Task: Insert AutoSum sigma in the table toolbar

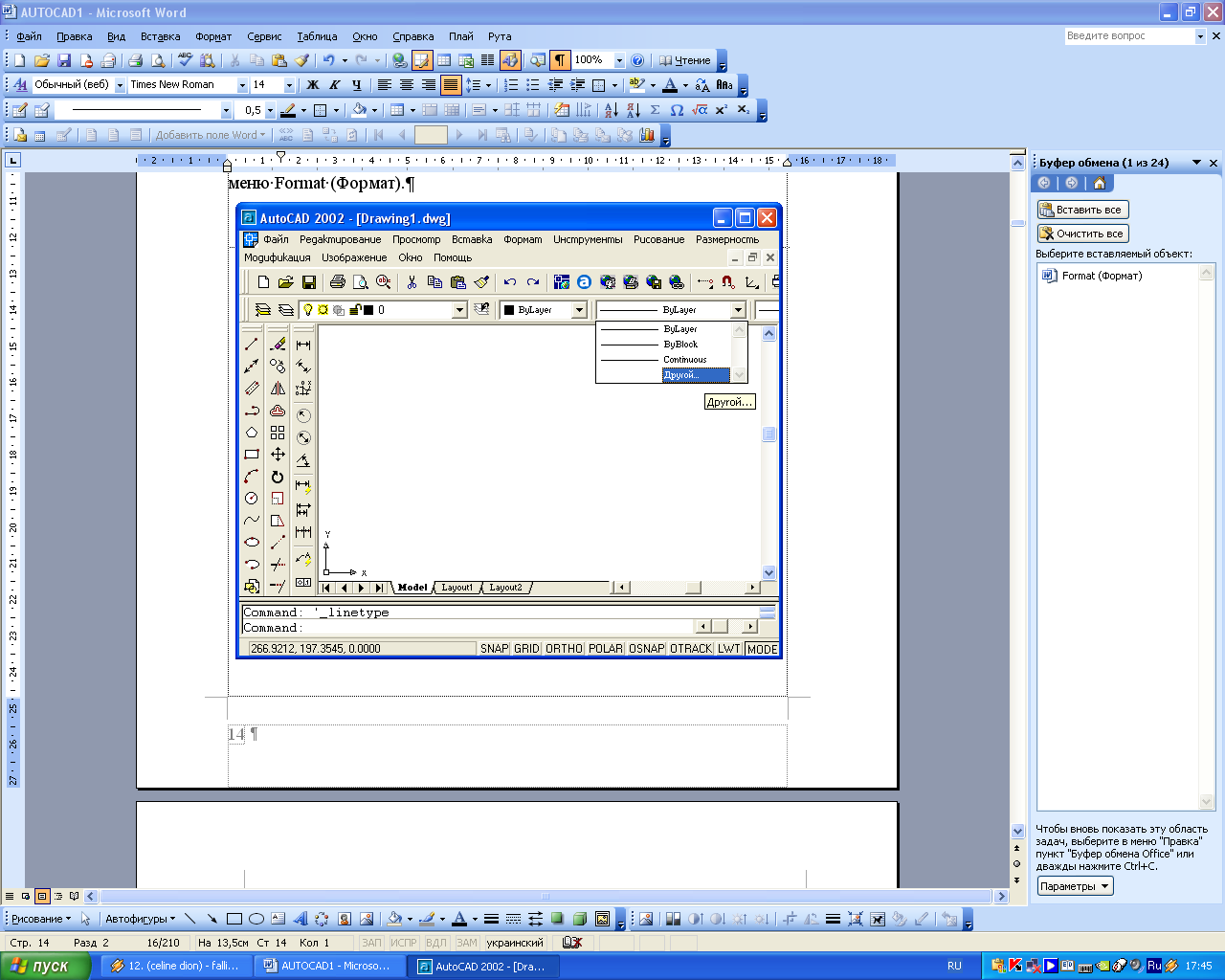Action: (655, 110)
